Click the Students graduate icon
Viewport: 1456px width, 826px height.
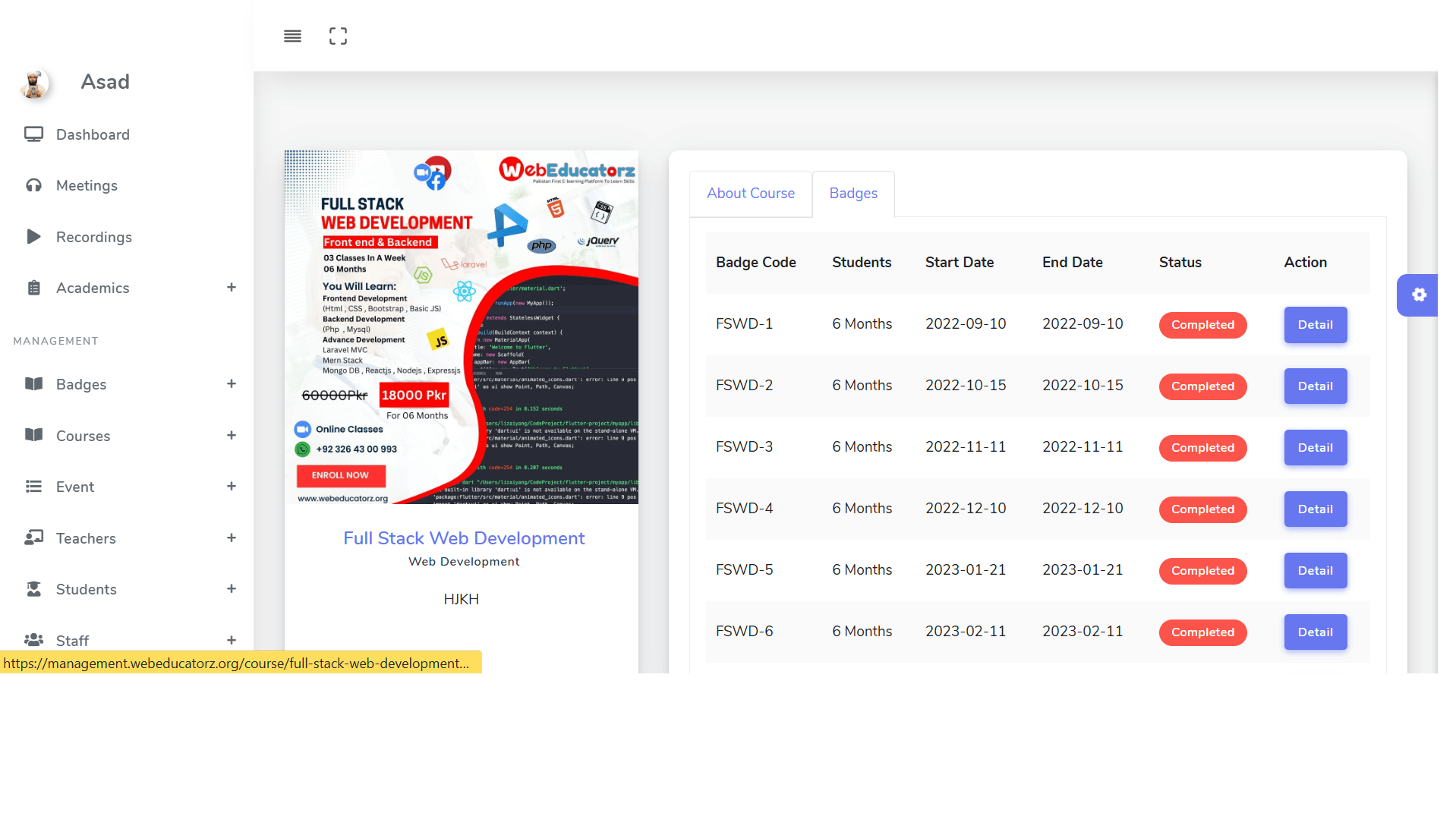pyautogui.click(x=33, y=588)
